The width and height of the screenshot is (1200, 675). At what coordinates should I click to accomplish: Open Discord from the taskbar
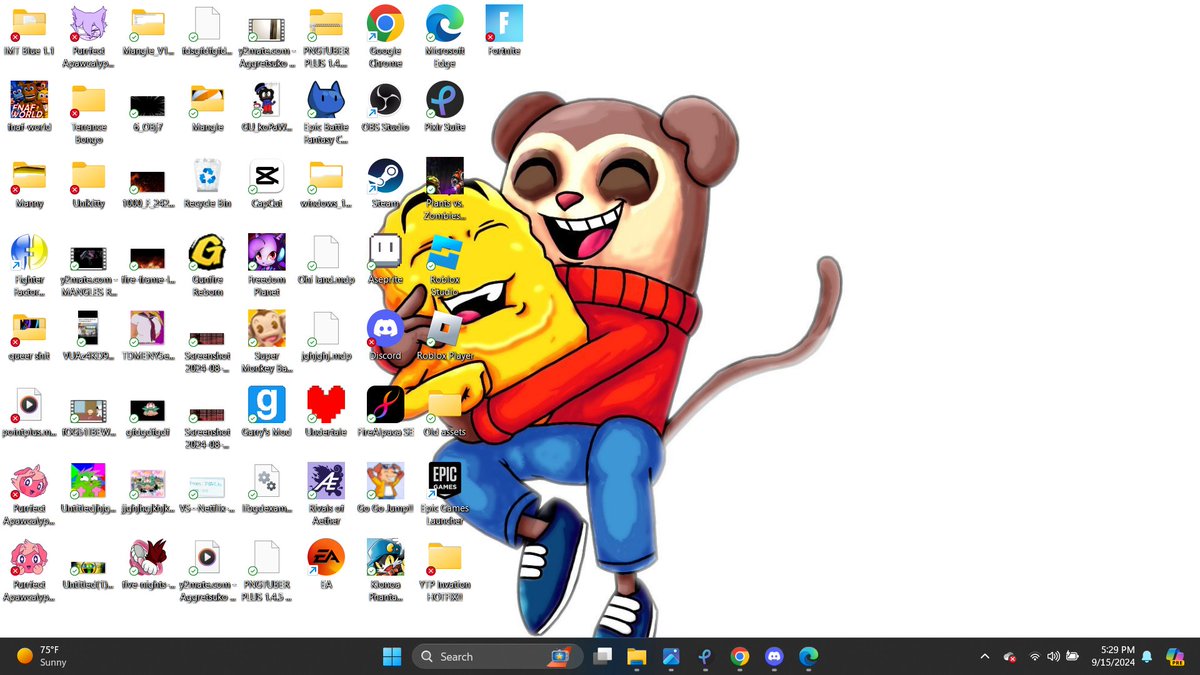(x=774, y=656)
